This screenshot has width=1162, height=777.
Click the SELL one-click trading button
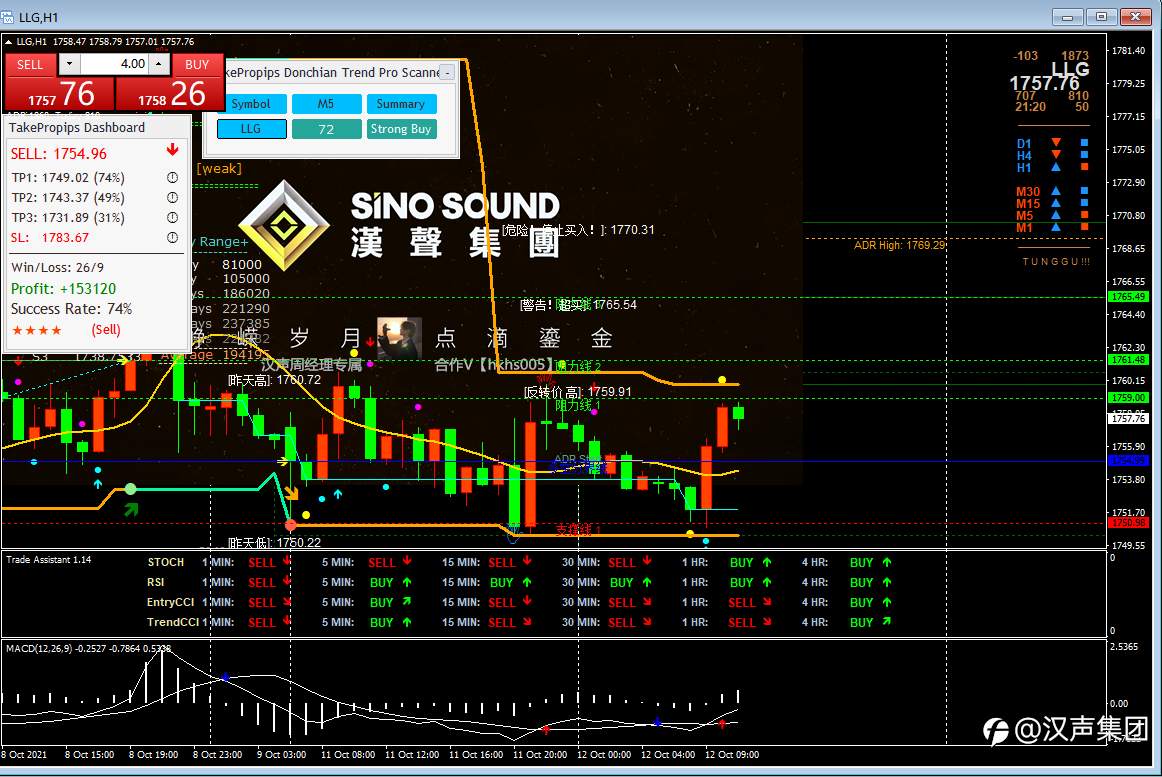pyautogui.click(x=30, y=65)
